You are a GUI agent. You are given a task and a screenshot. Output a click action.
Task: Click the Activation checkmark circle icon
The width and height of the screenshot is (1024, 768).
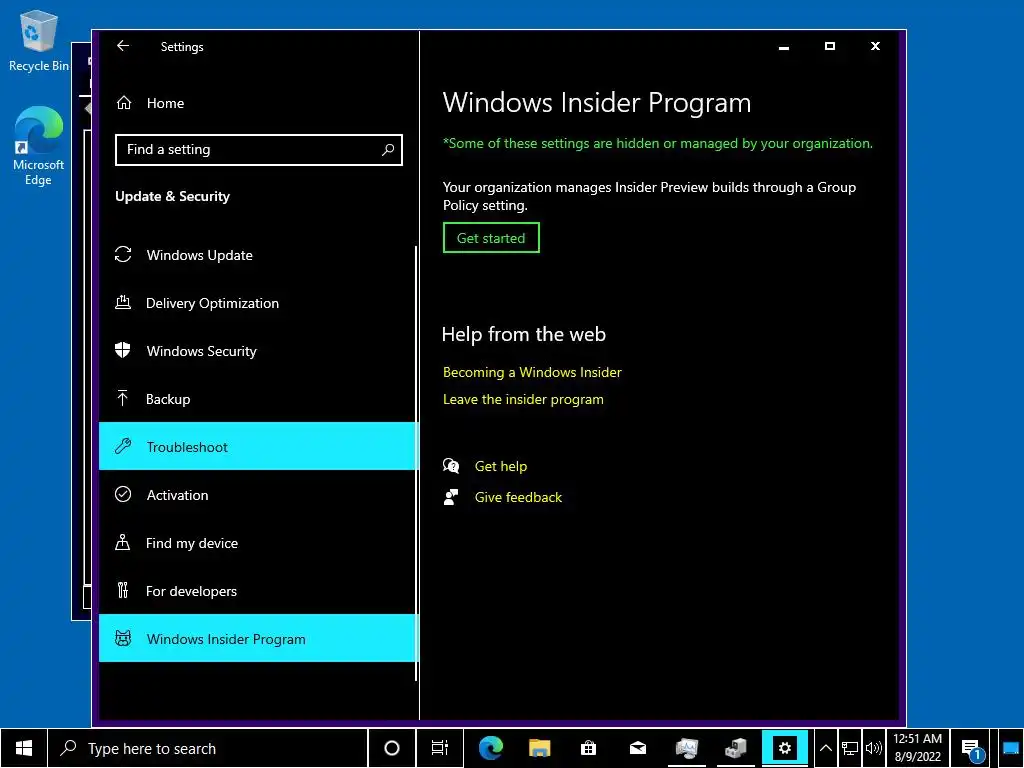[x=123, y=494]
